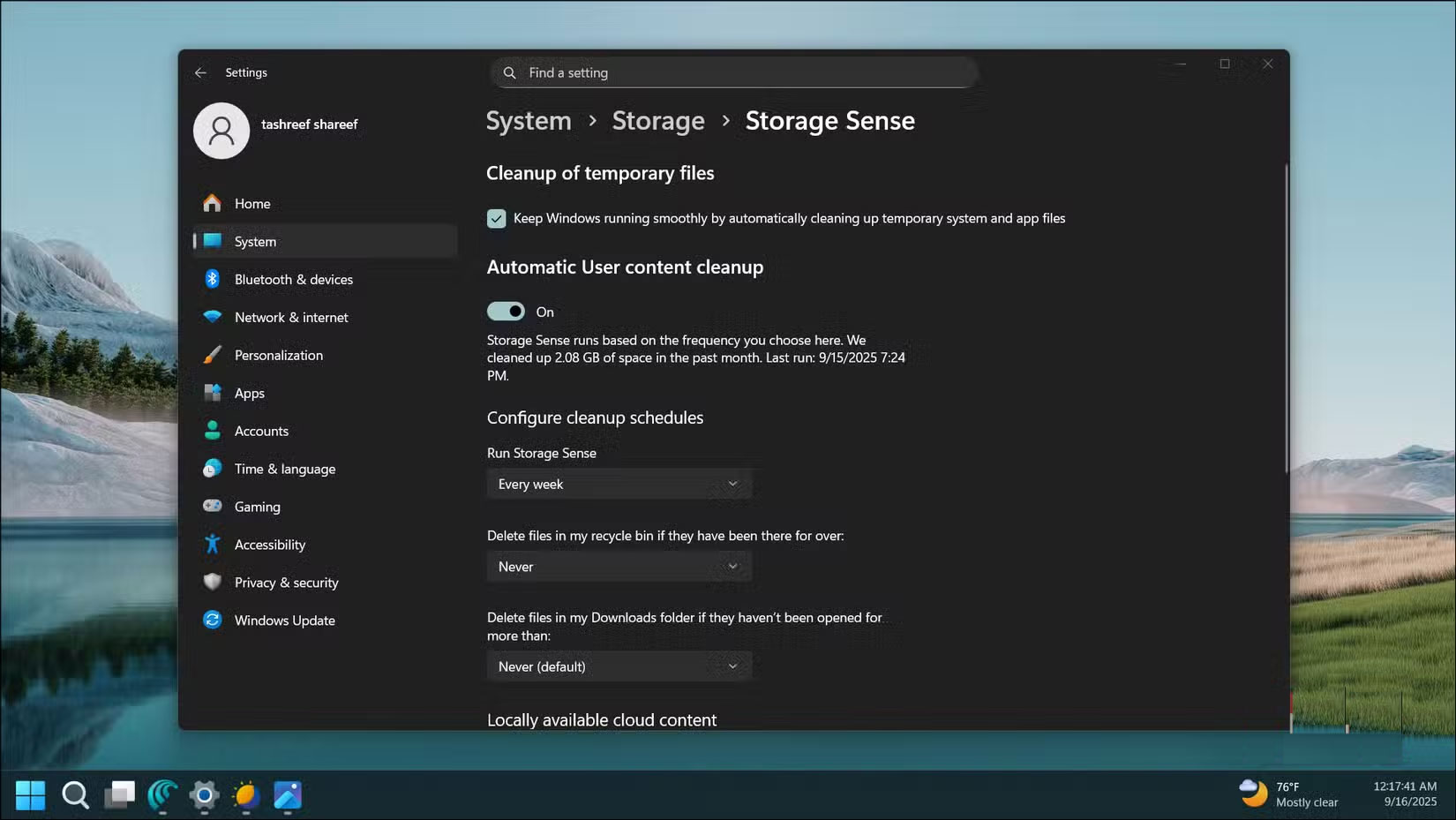The width and height of the screenshot is (1456, 820).
Task: Click the Personalization brush icon
Action: pyautogui.click(x=213, y=355)
